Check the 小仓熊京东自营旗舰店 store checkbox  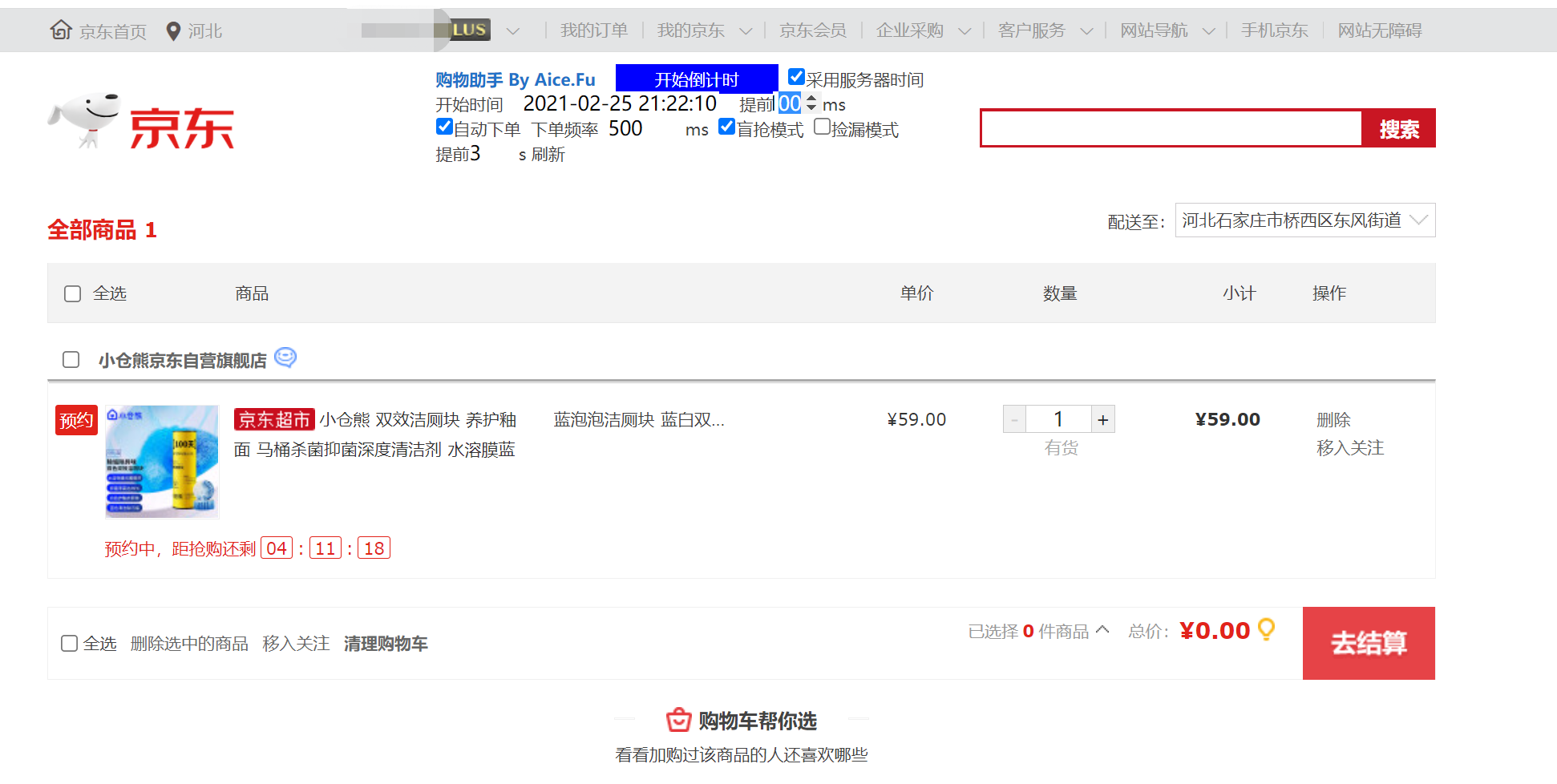point(71,360)
